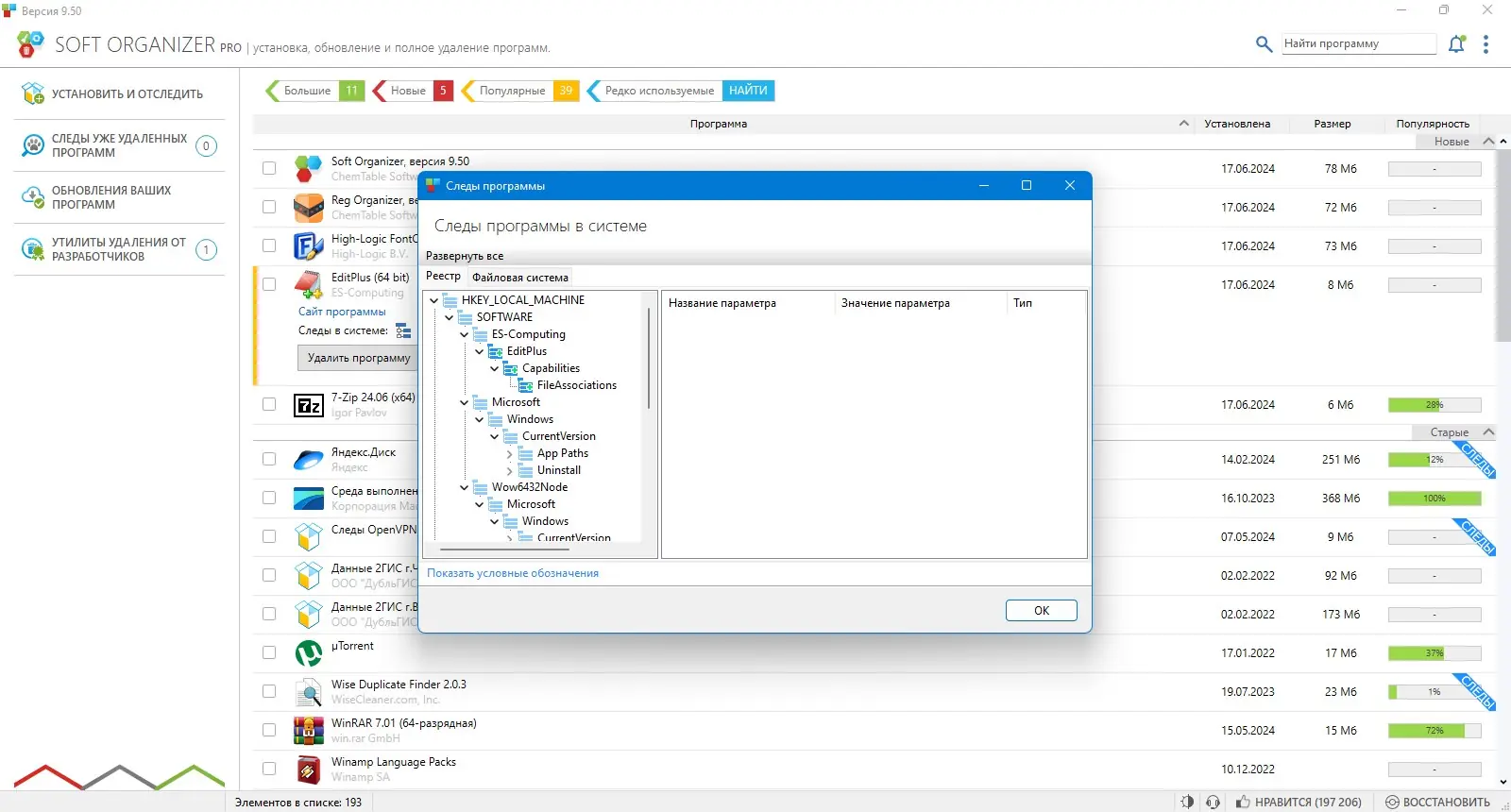Click the headset support icon in status bar

(1214, 803)
